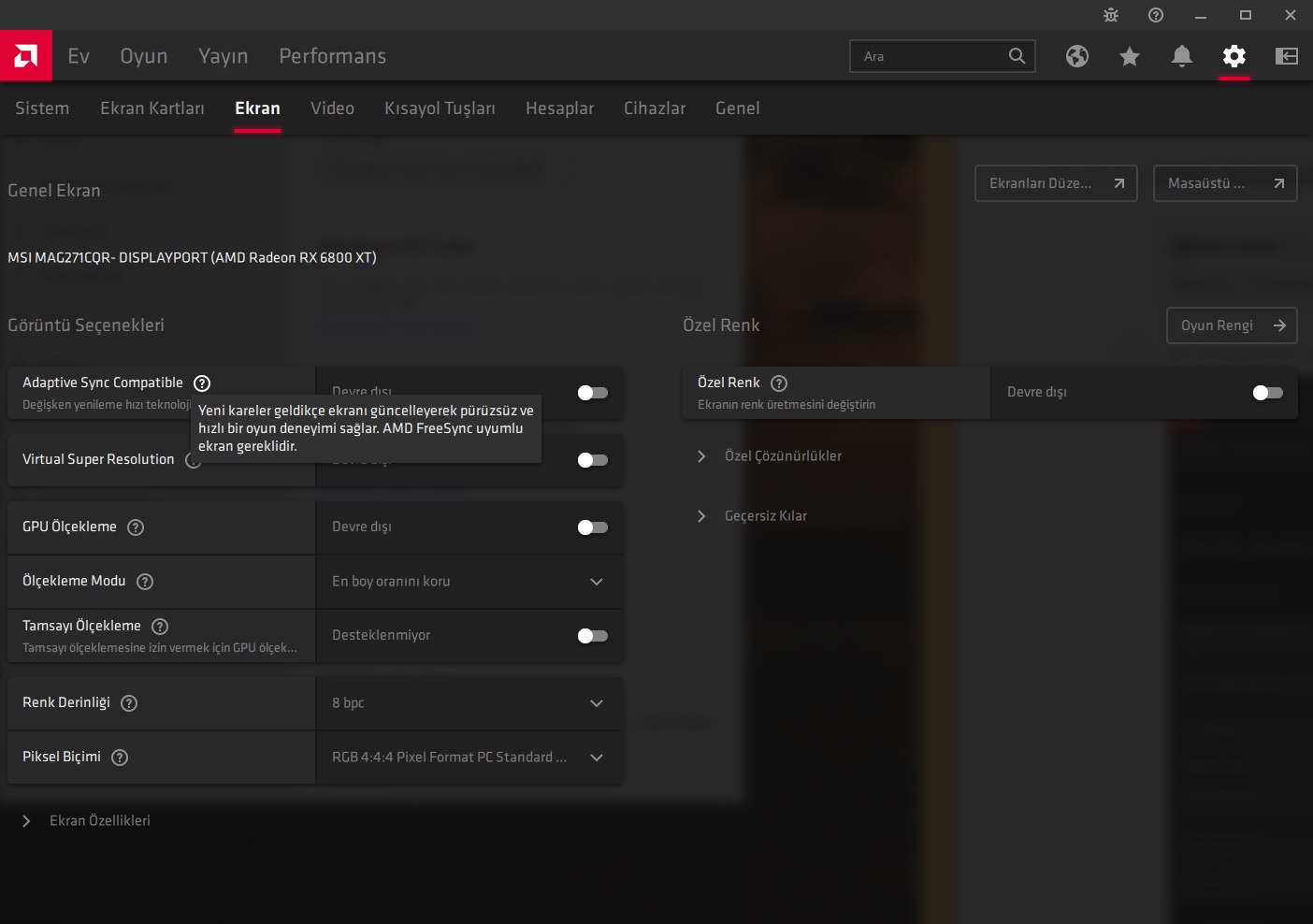Expand Özel Çözünürlükler section

coord(769,456)
